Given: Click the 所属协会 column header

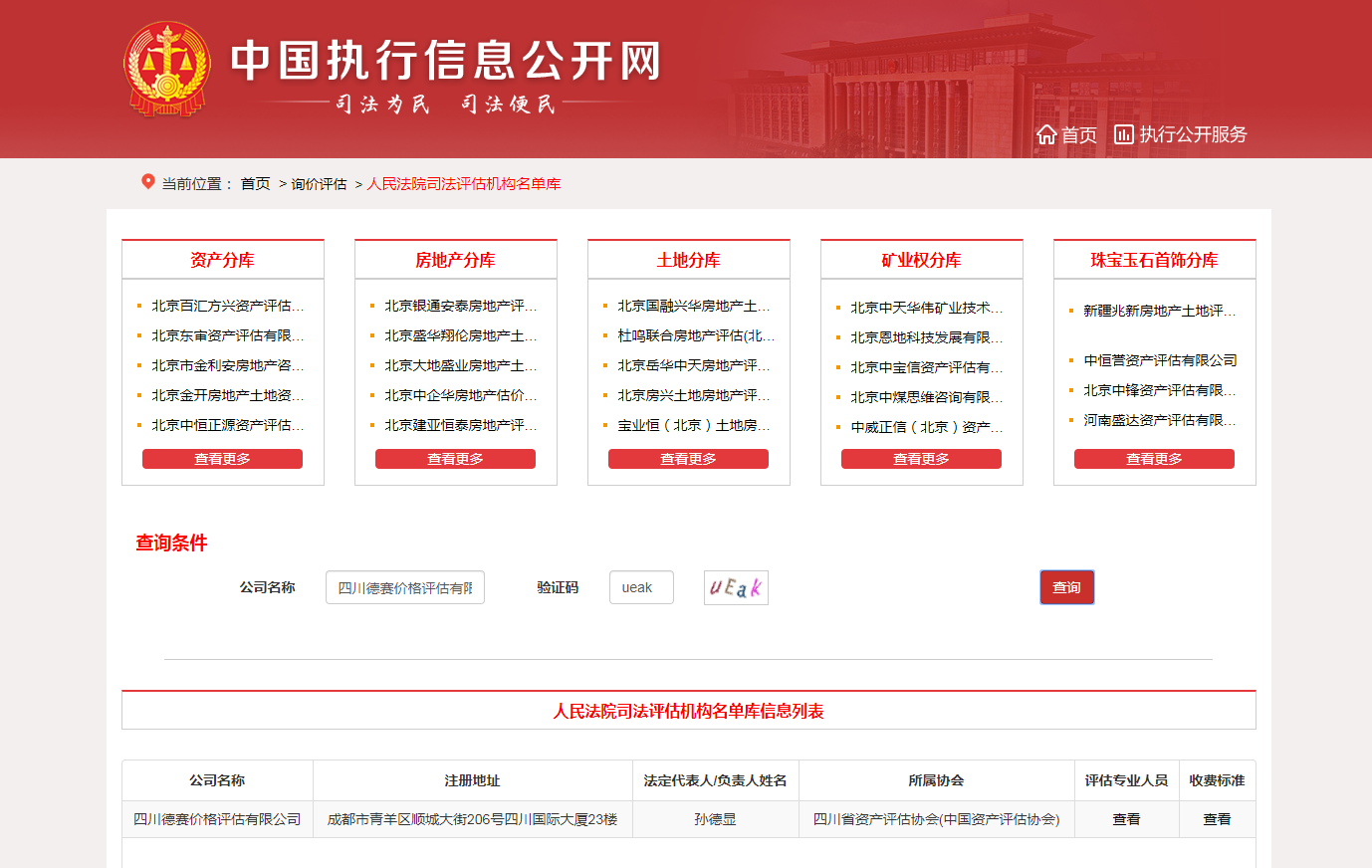Looking at the screenshot, I should coord(936,780).
